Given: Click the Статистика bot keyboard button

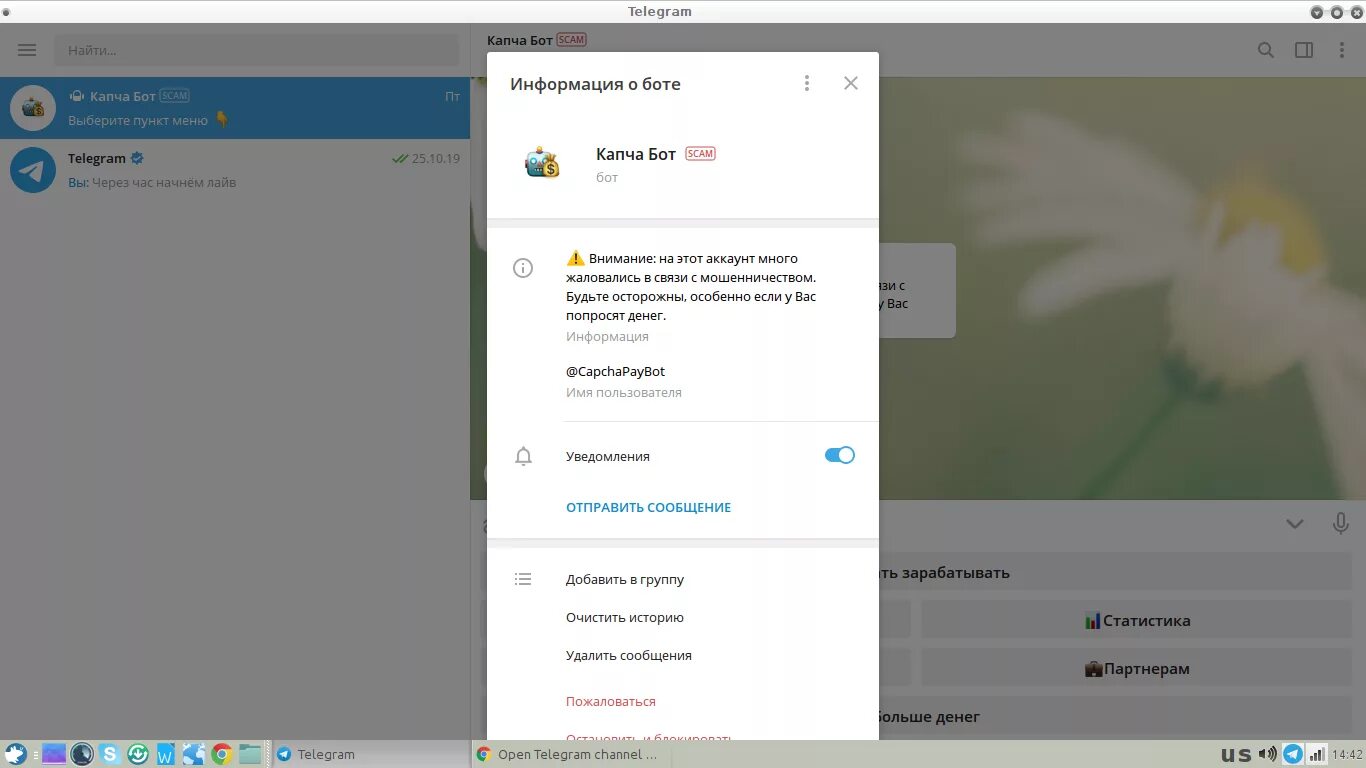Looking at the screenshot, I should 1136,620.
